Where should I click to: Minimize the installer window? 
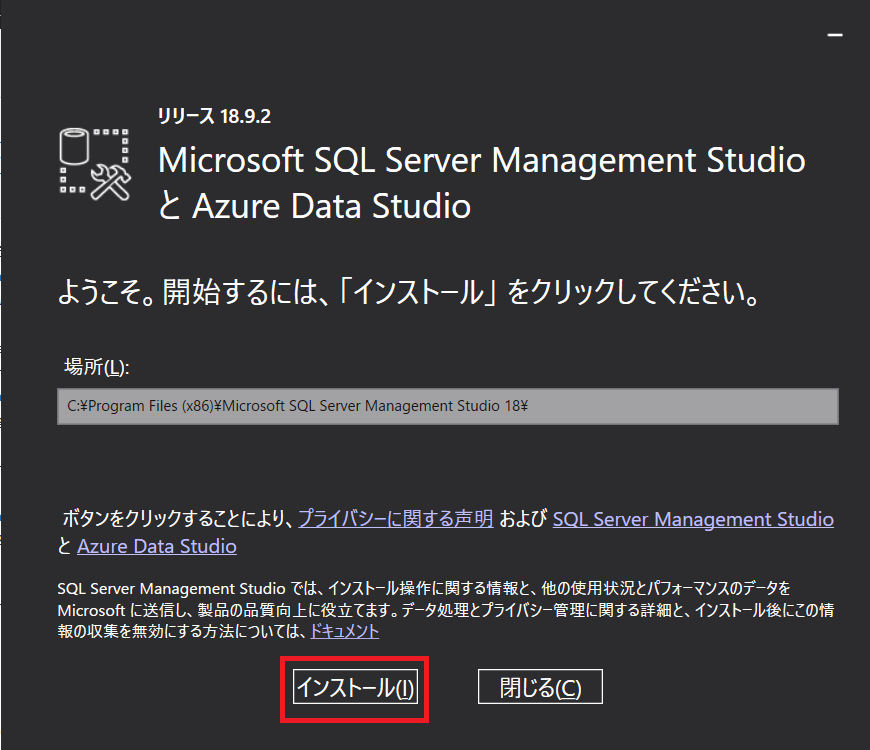835,35
